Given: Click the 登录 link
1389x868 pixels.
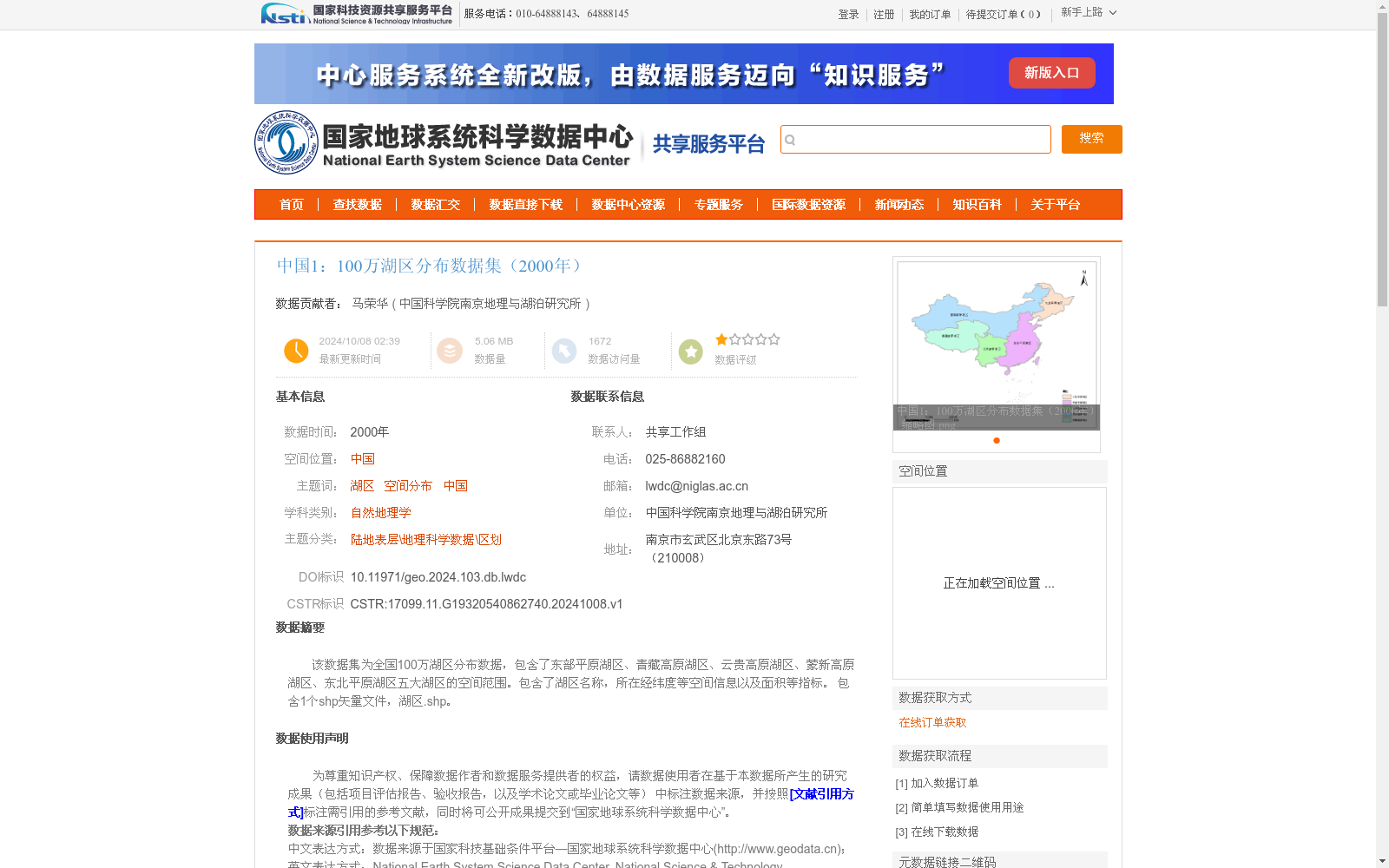Looking at the screenshot, I should [848, 15].
